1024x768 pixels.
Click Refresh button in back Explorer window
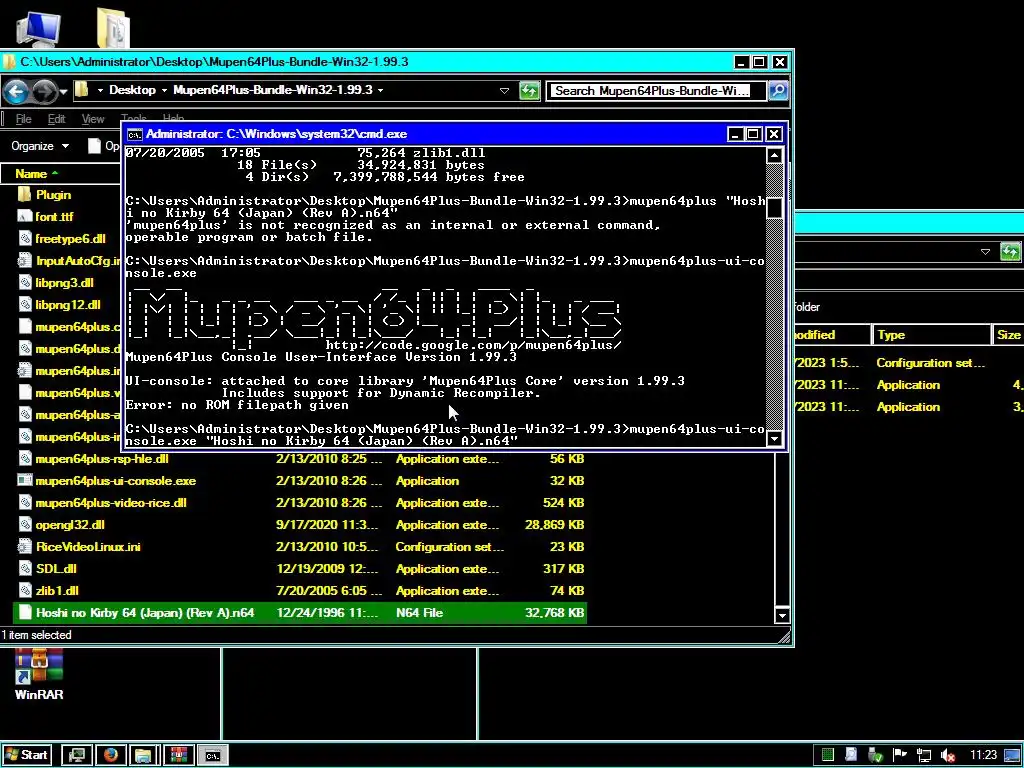tap(1010, 252)
